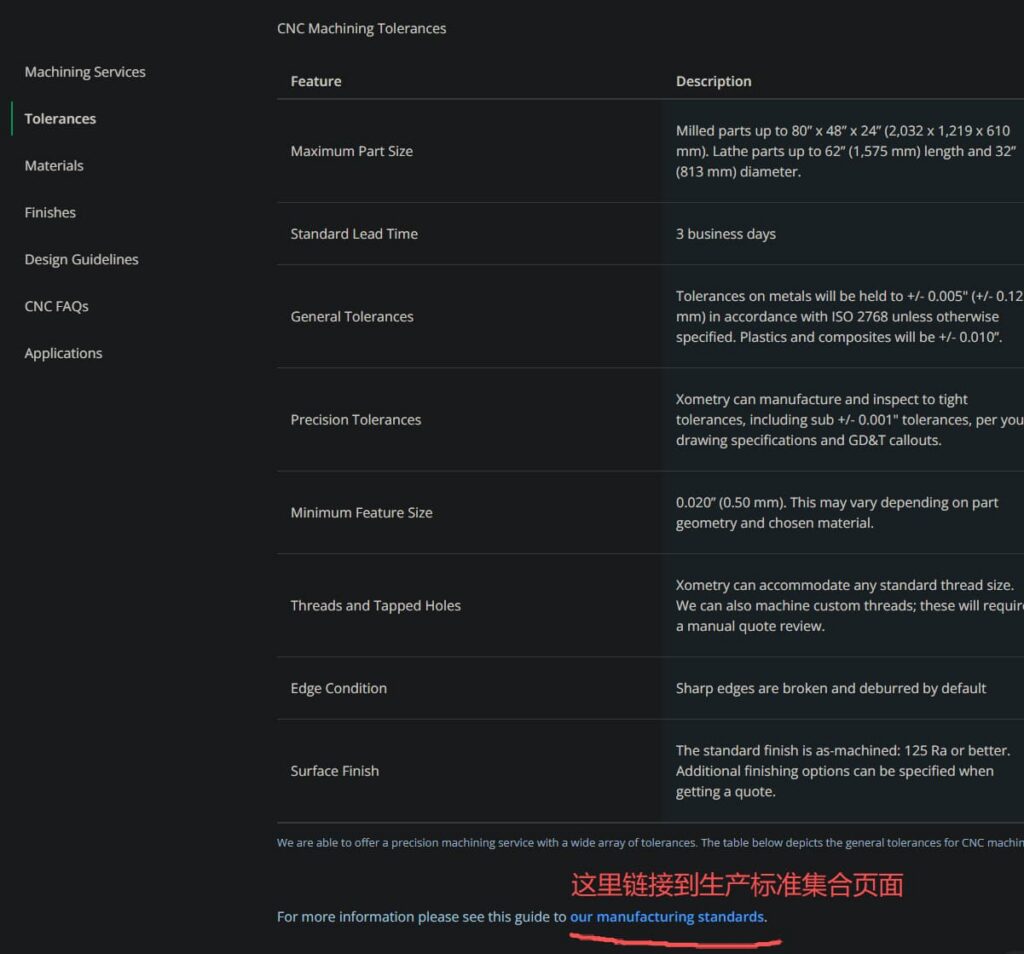This screenshot has width=1024, height=954.
Task: Follow the 'our manufacturing standards' link
Action: tap(667, 917)
